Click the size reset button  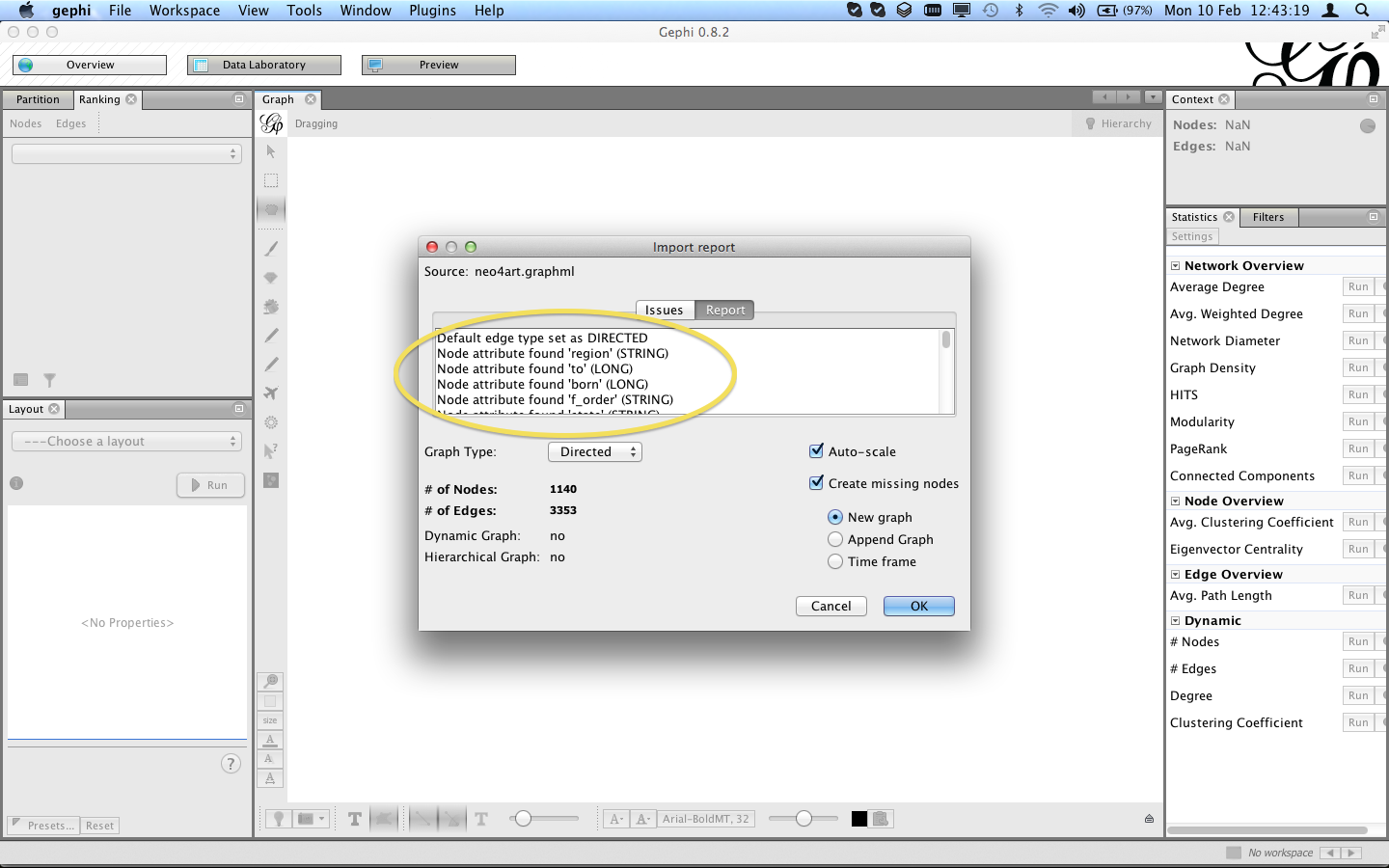coord(270,720)
